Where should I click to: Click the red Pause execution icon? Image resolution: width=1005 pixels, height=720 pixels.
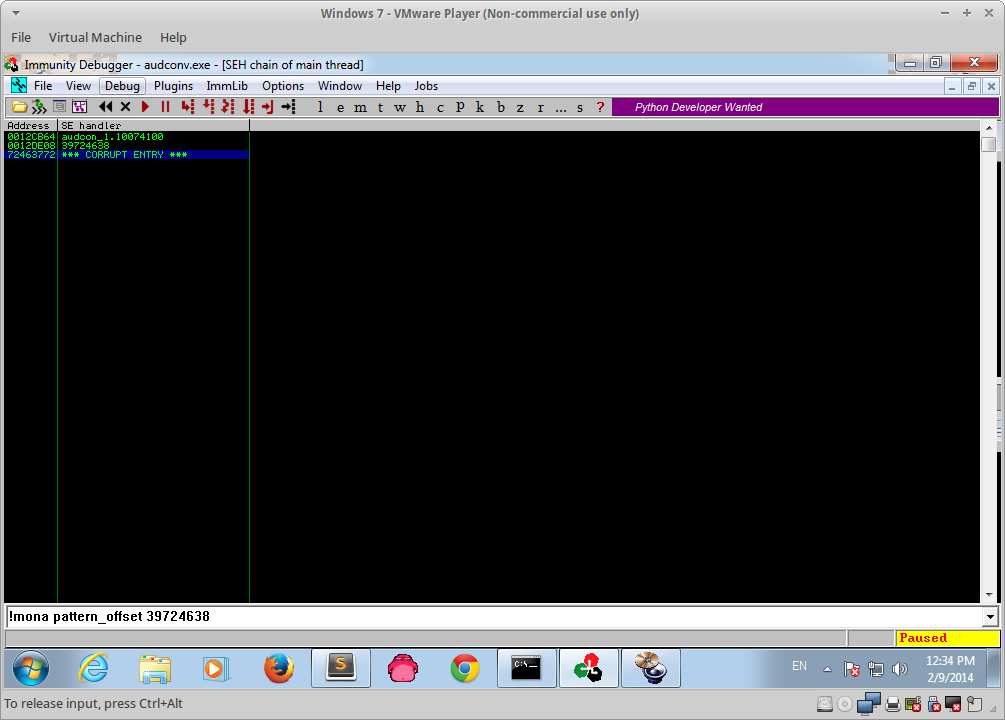point(165,107)
